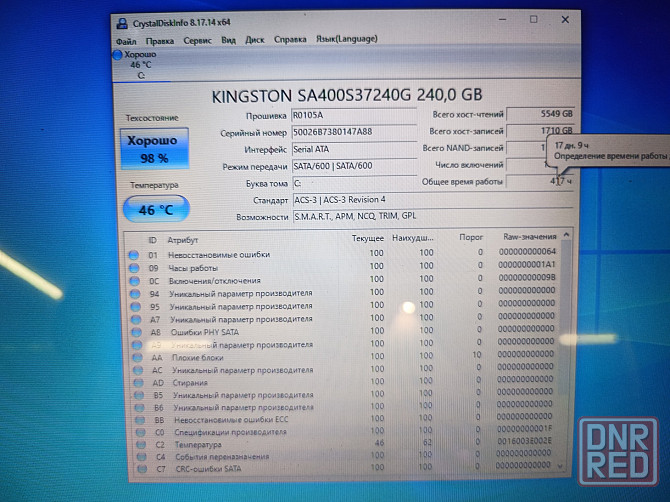Click status icon for 01 Невосстановимые ошибки
Image resolution: width=670 pixels, height=502 pixels.
(134, 255)
